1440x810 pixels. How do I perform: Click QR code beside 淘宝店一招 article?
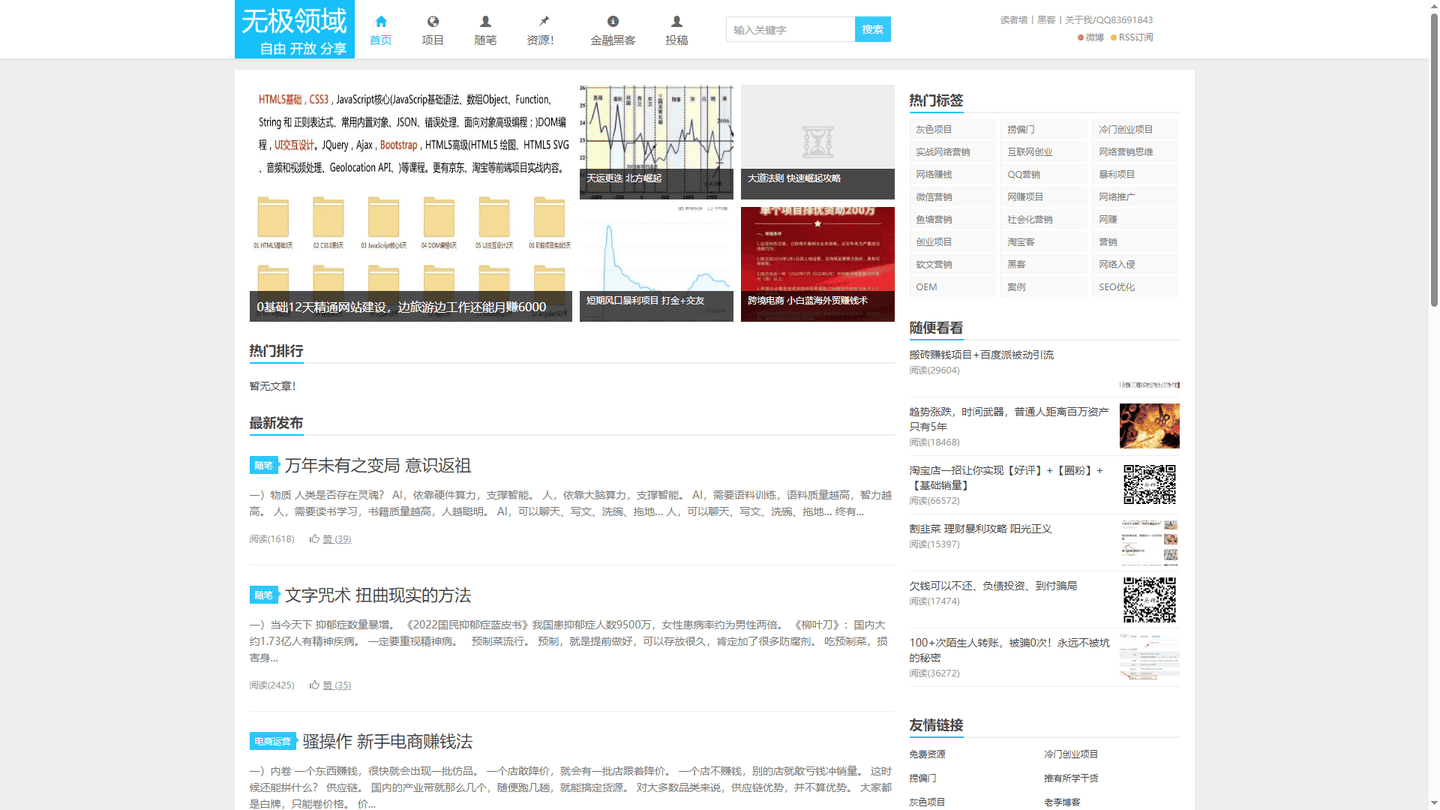[x=1149, y=484]
